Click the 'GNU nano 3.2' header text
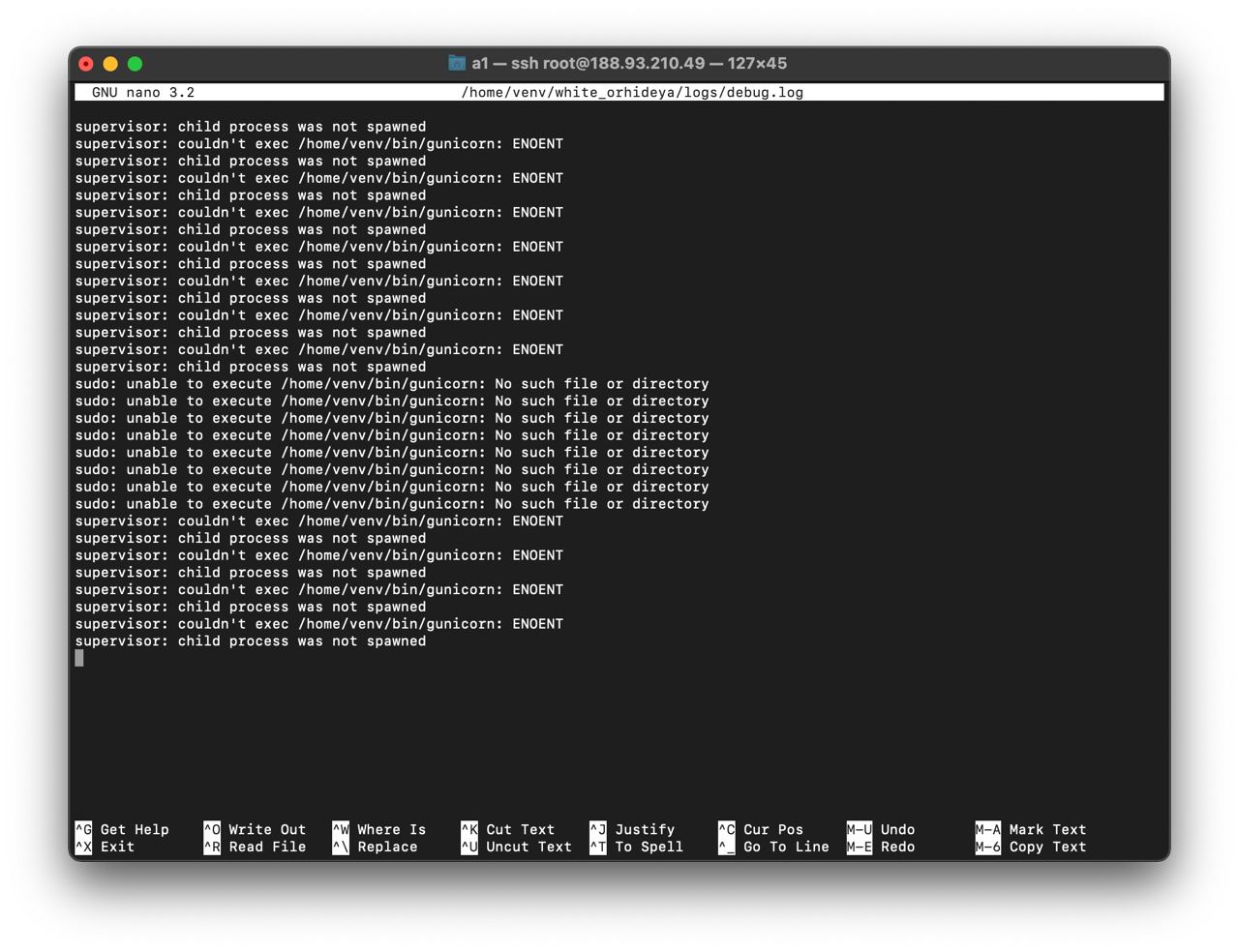1239x952 pixels. click(143, 93)
